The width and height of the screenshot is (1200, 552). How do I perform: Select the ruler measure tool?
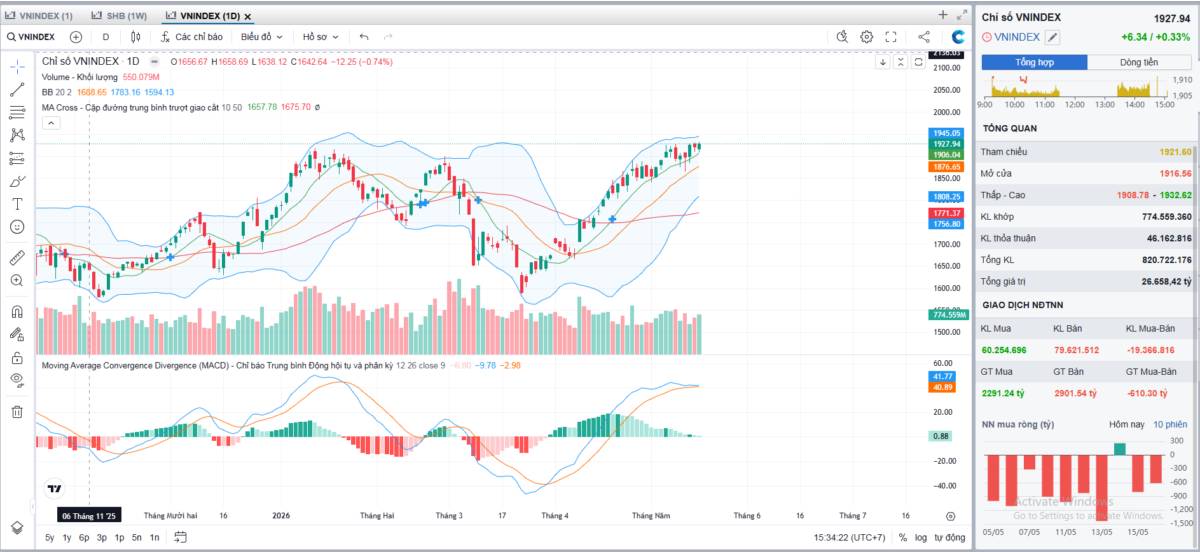(x=17, y=257)
